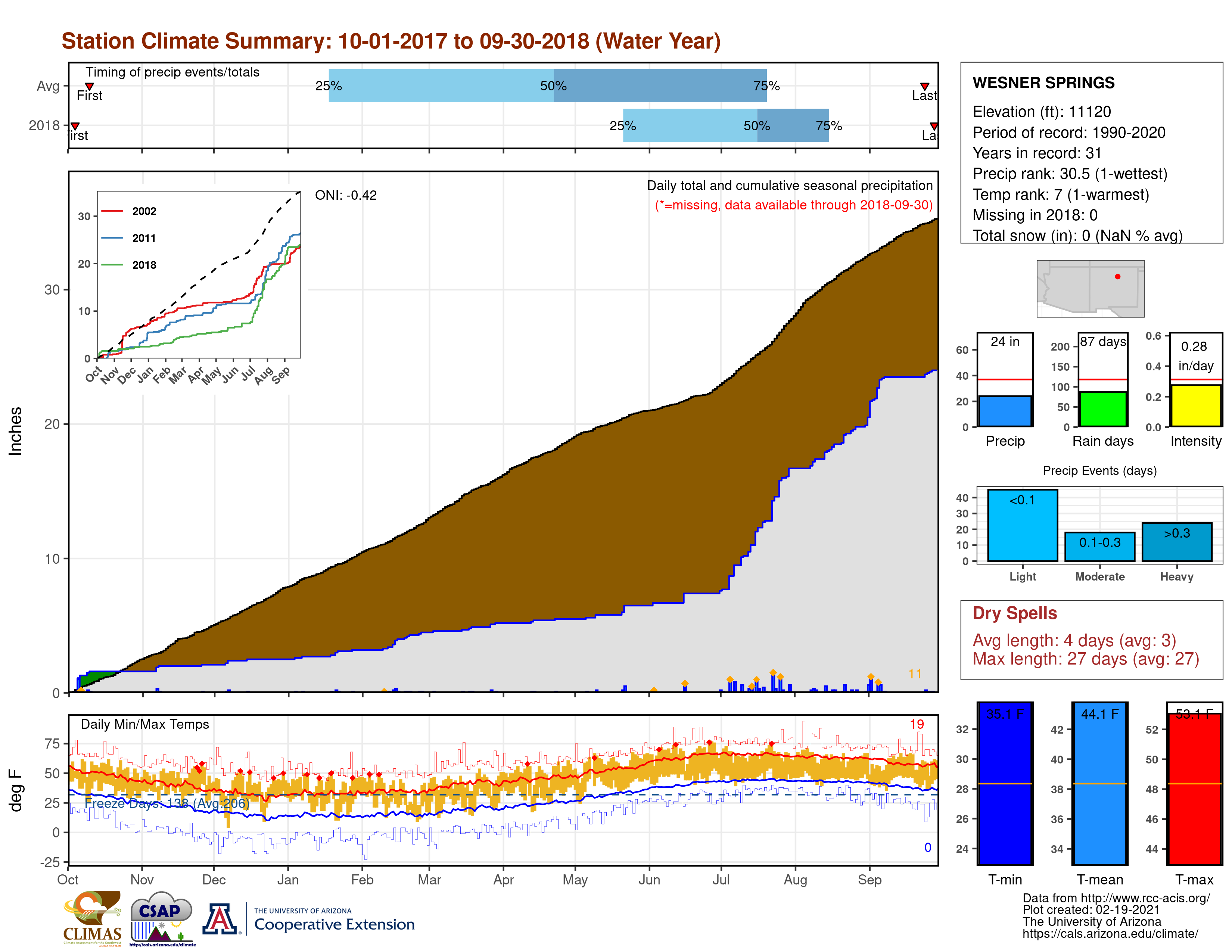The image size is (1232, 952).
Task: Click the '35.1 F' T-min value
Action: (1005, 714)
